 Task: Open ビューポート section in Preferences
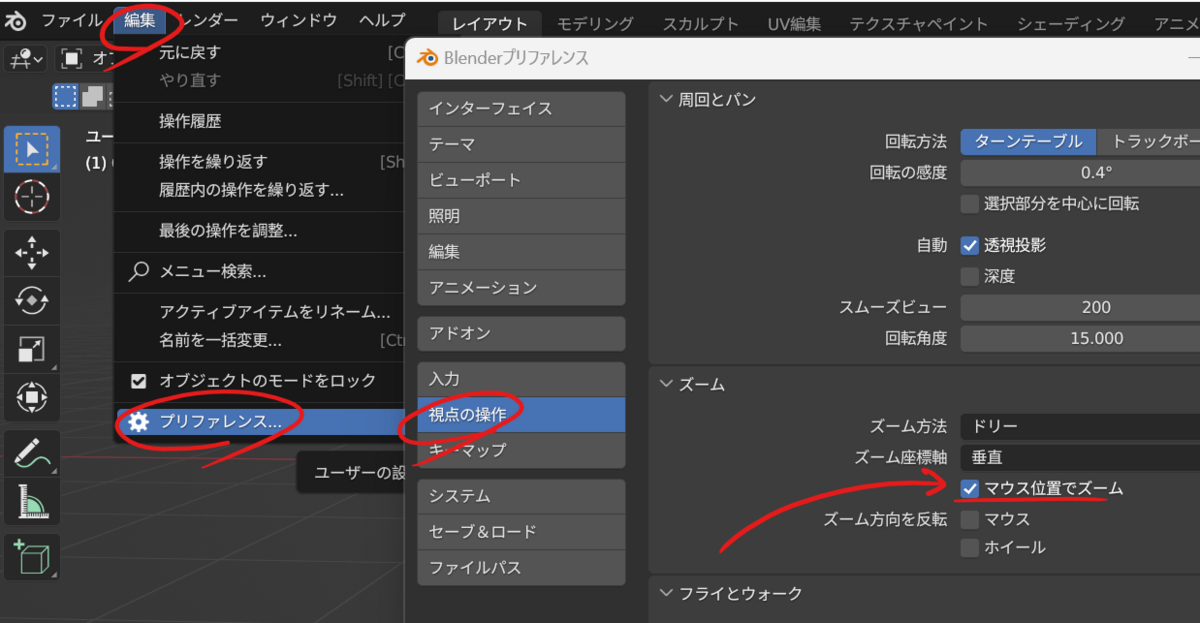521,180
